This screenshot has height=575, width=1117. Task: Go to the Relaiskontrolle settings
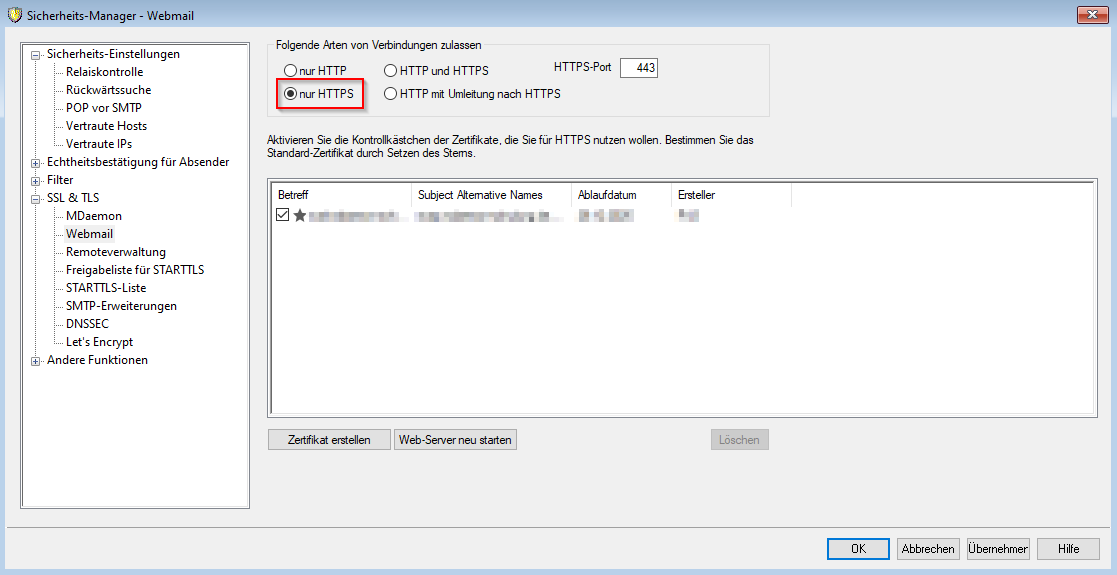[x=104, y=72]
